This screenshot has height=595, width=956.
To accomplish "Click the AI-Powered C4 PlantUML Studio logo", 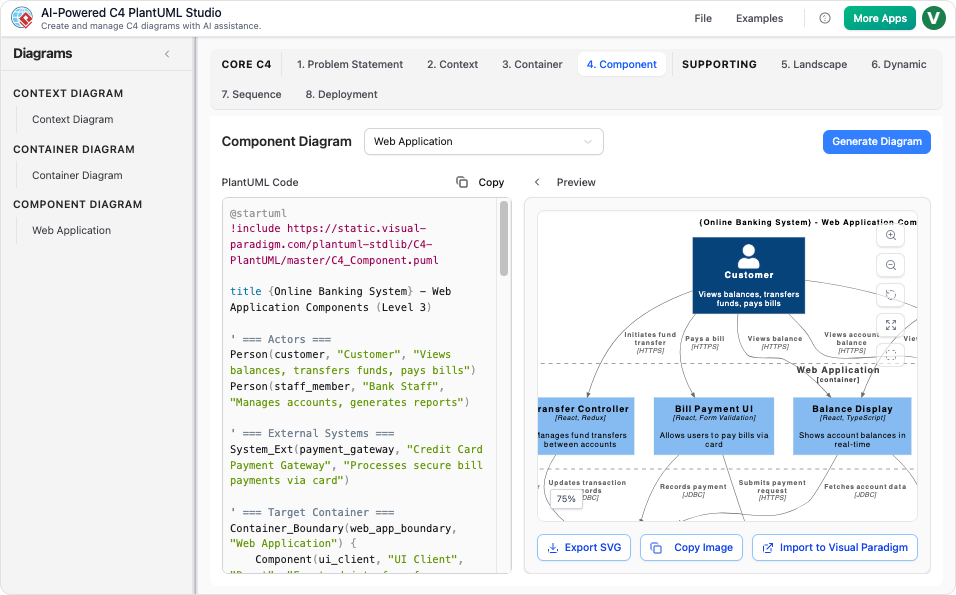I will 22,18.
